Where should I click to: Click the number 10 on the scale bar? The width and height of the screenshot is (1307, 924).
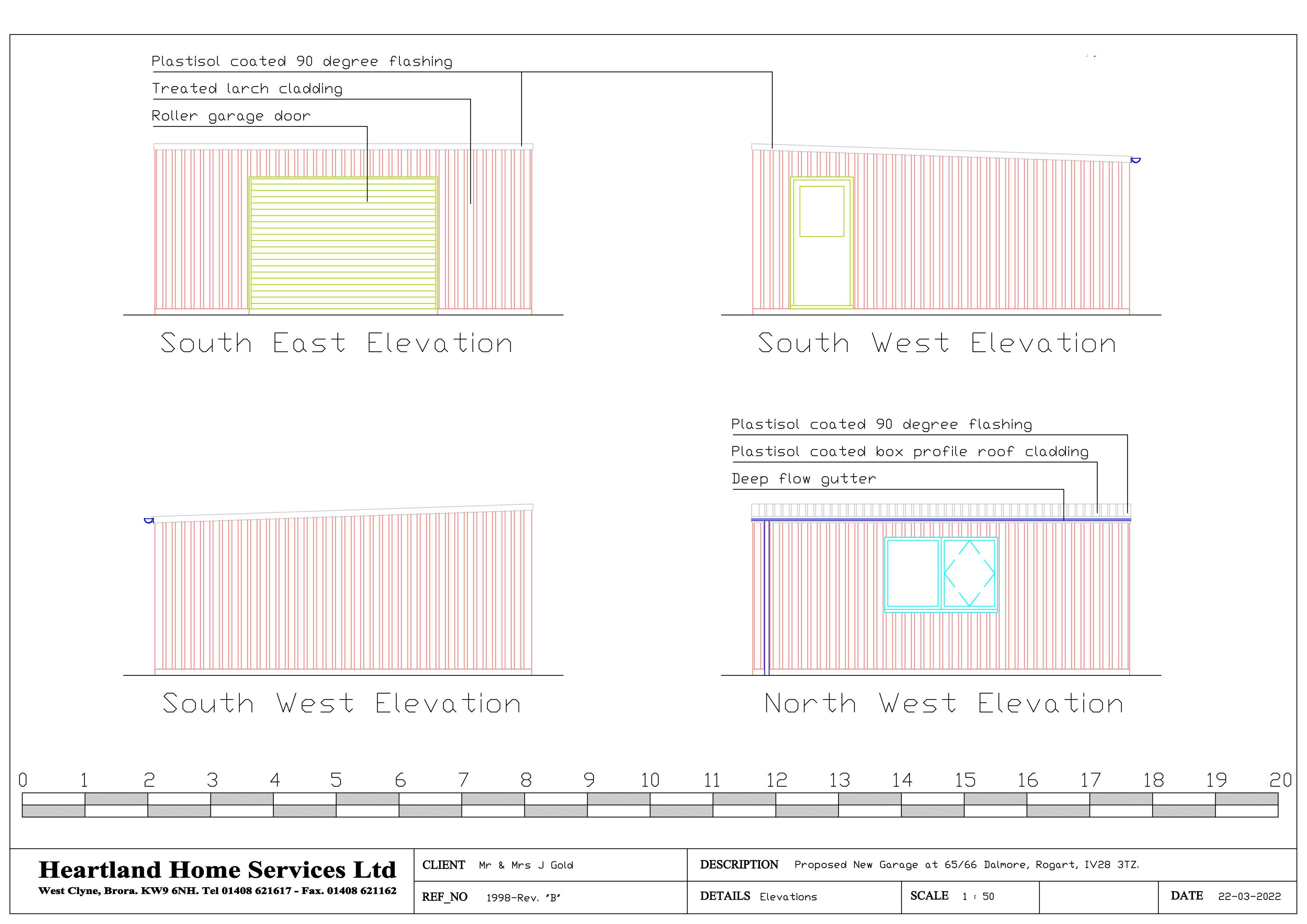tap(650, 780)
